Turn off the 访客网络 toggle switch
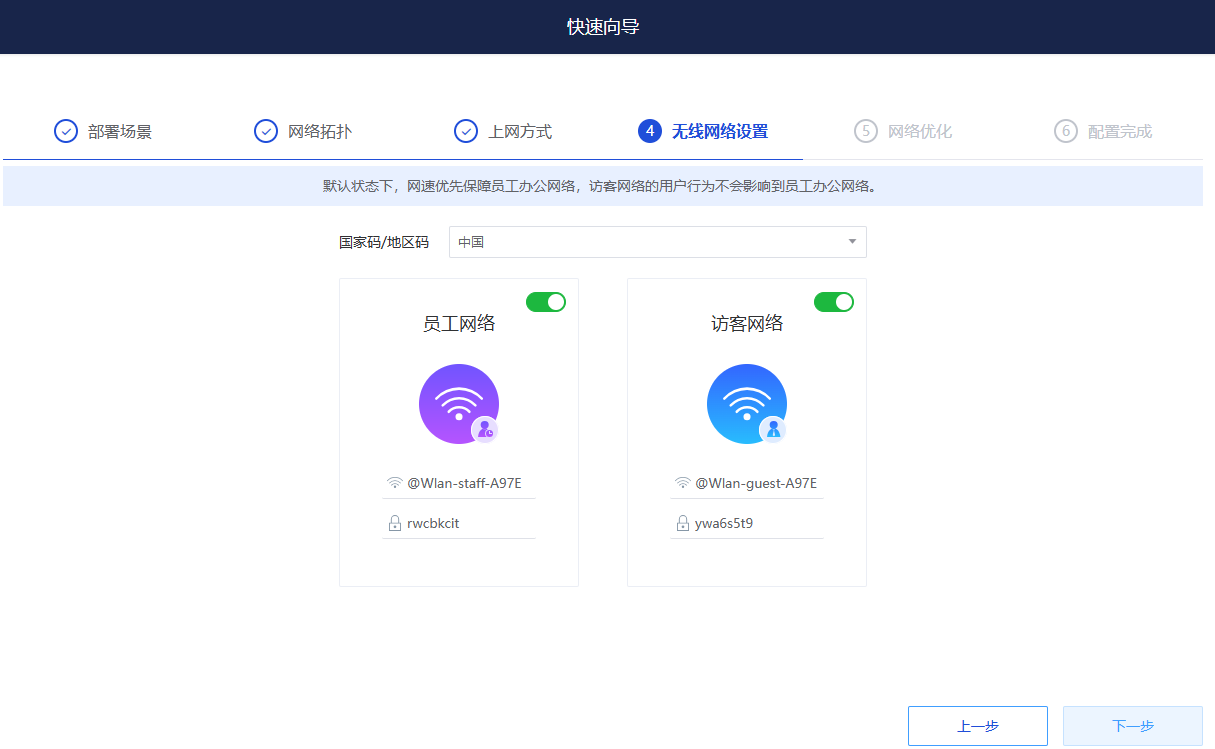1215x749 pixels. click(x=834, y=302)
